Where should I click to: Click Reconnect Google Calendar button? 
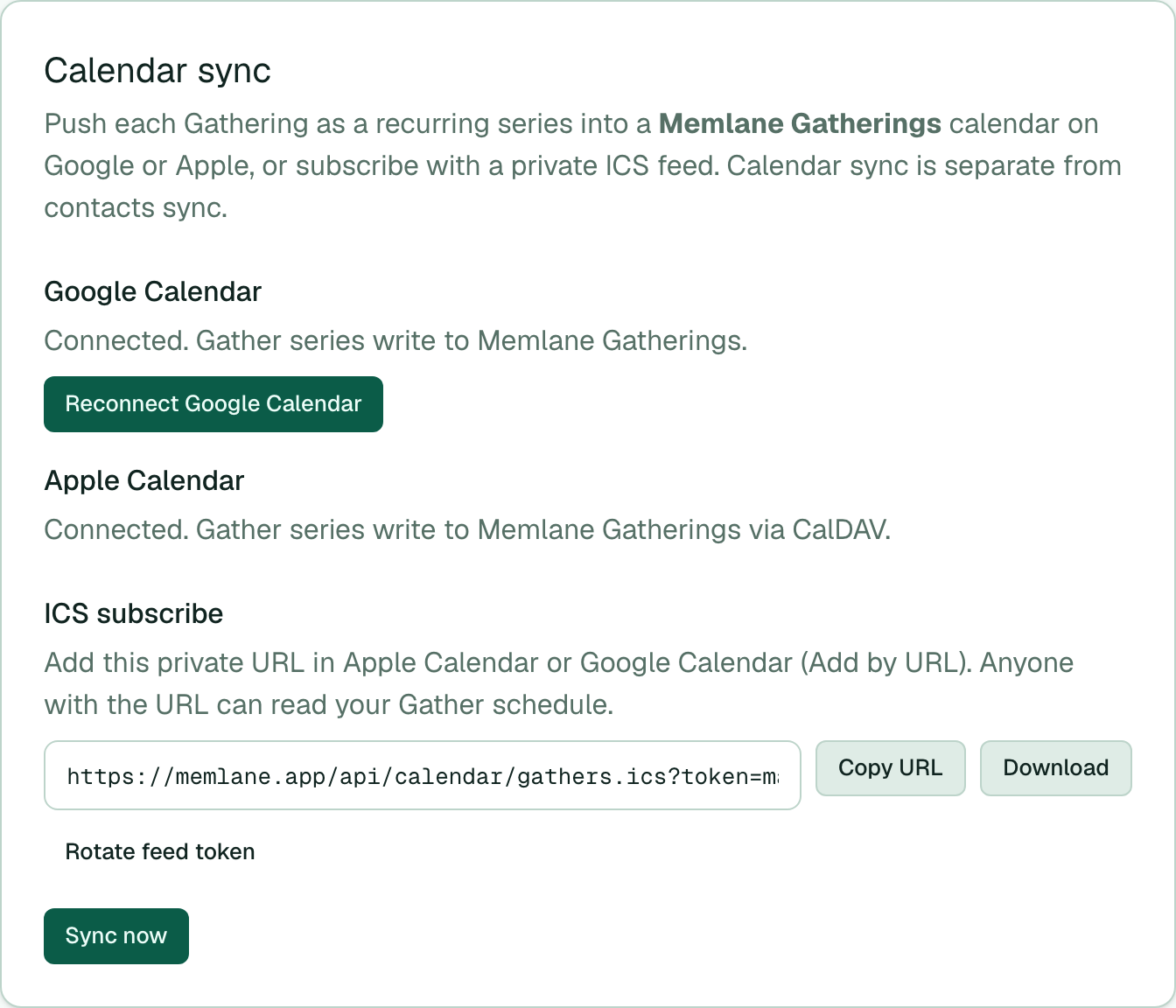(213, 404)
